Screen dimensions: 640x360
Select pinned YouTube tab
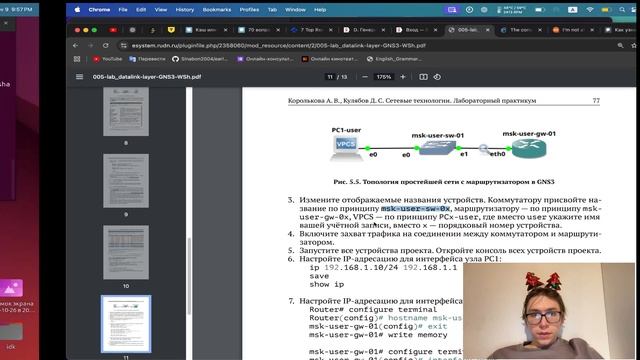pyautogui.click(x=113, y=30)
